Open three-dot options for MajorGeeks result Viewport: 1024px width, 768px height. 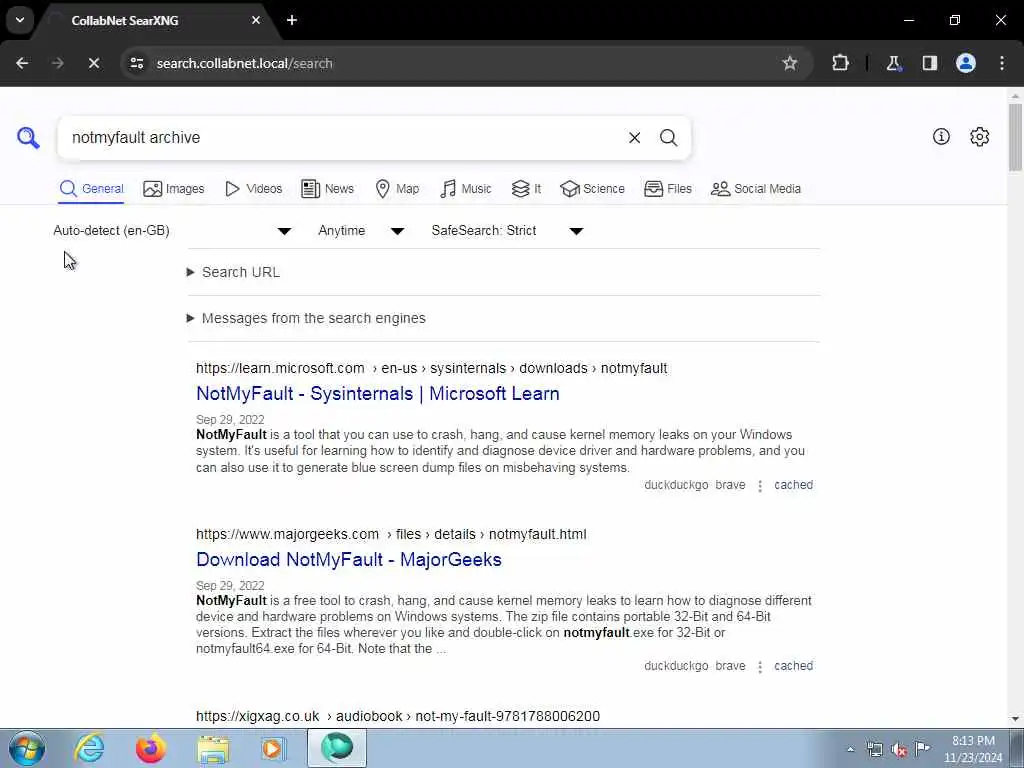[760, 667]
